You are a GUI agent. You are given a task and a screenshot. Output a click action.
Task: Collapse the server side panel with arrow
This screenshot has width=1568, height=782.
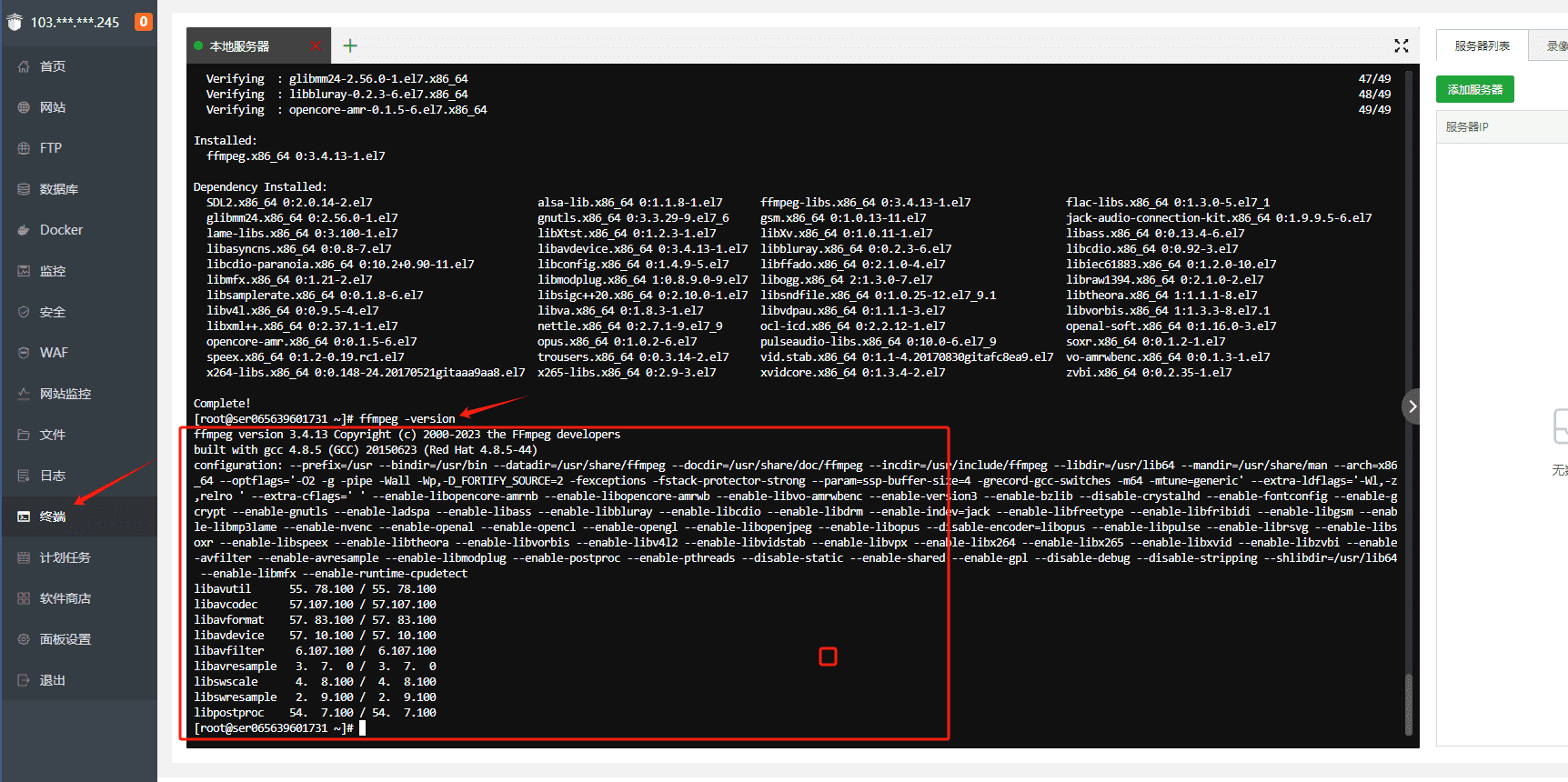pyautogui.click(x=1412, y=406)
